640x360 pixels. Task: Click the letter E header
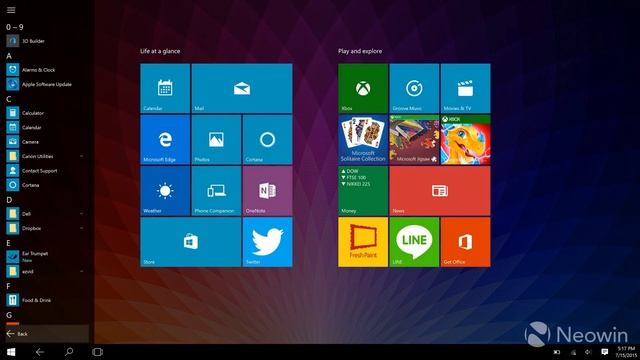[9, 243]
